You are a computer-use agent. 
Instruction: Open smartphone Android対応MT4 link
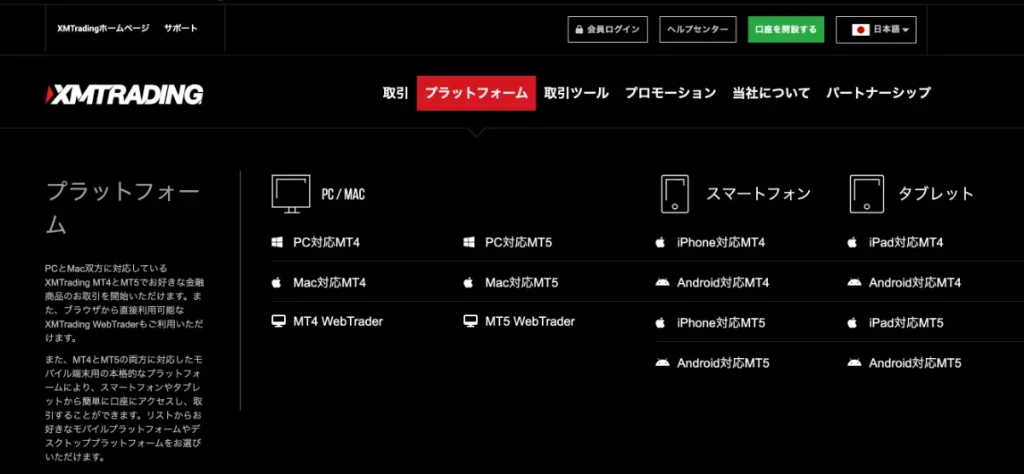[x=723, y=283]
